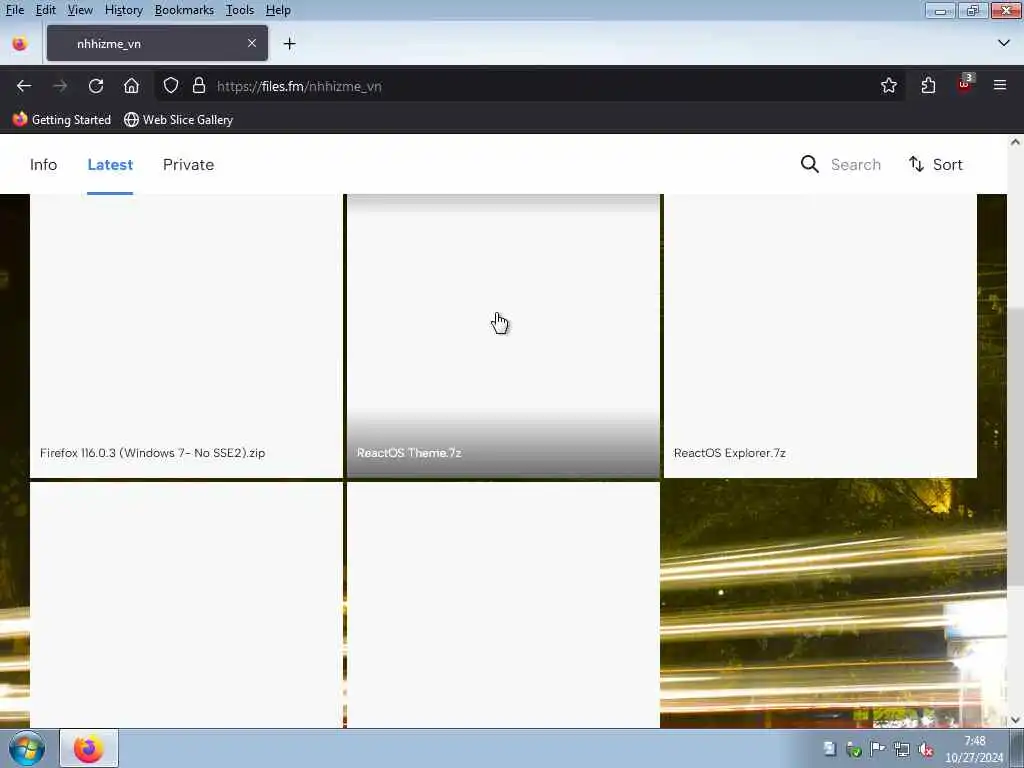Image resolution: width=1024 pixels, height=768 pixels.
Task: Click the address bar URL
Action: click(x=299, y=86)
